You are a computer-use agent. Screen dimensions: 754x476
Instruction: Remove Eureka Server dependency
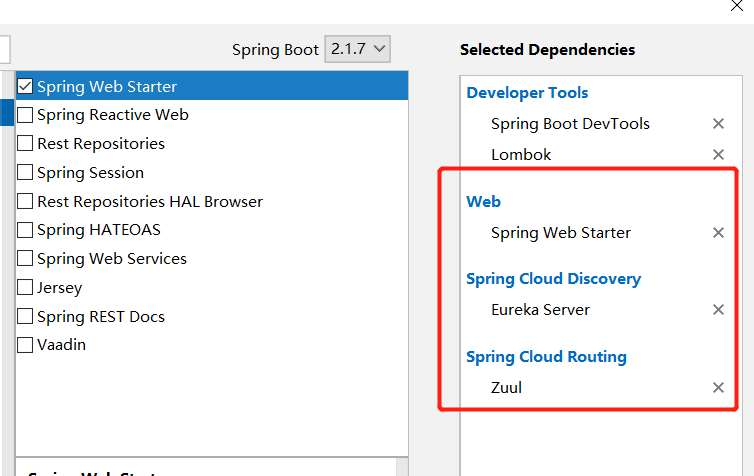[718, 310]
